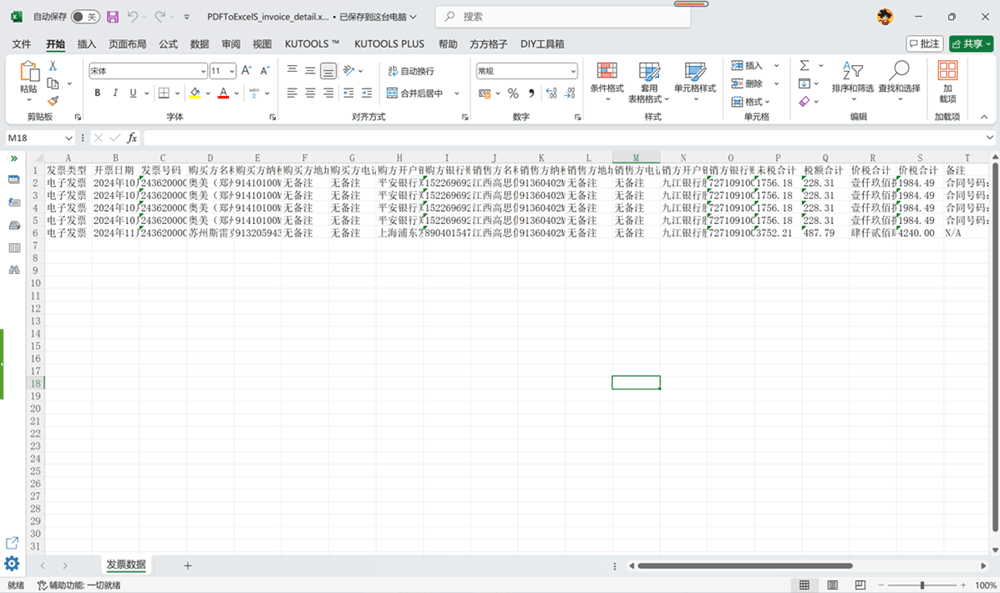Click the zoom slider handle
Image resolution: width=1000 pixels, height=593 pixels.
click(x=922, y=585)
